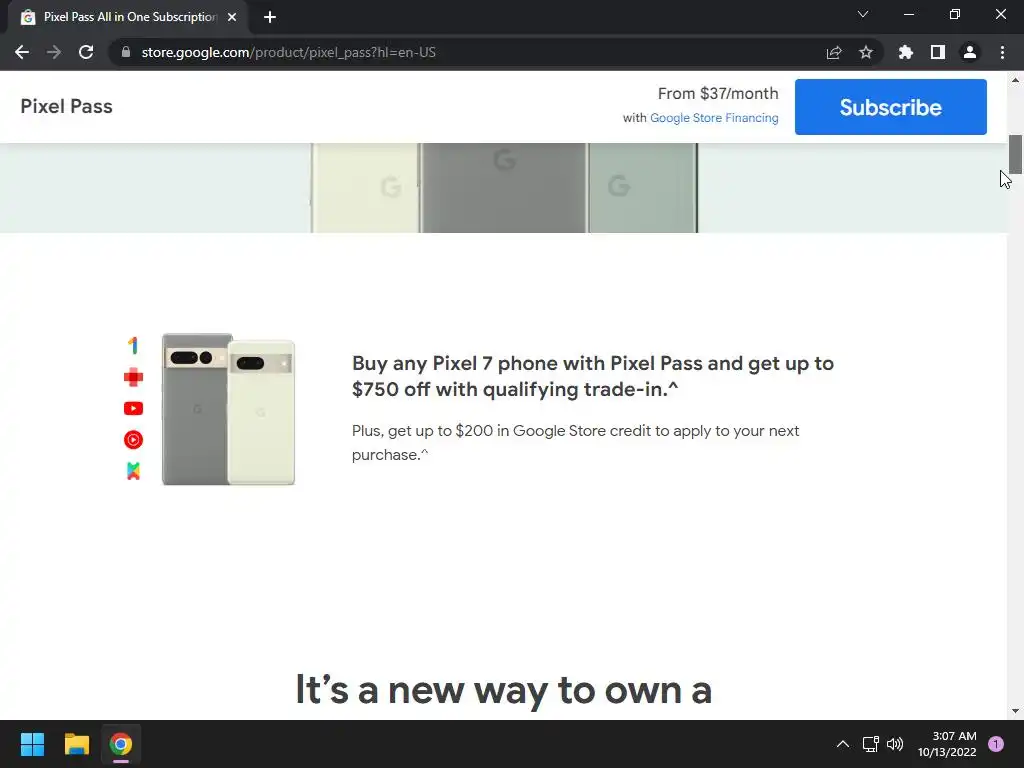This screenshot has height=768, width=1024.
Task: Click the Google One icon
Action: (x=133, y=345)
